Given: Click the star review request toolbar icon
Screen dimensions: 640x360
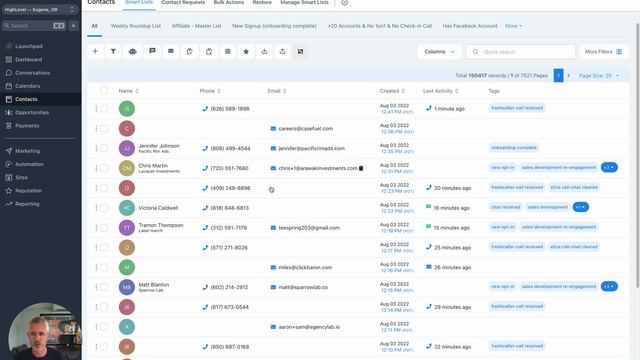Looking at the screenshot, I should pyautogui.click(x=246, y=51).
